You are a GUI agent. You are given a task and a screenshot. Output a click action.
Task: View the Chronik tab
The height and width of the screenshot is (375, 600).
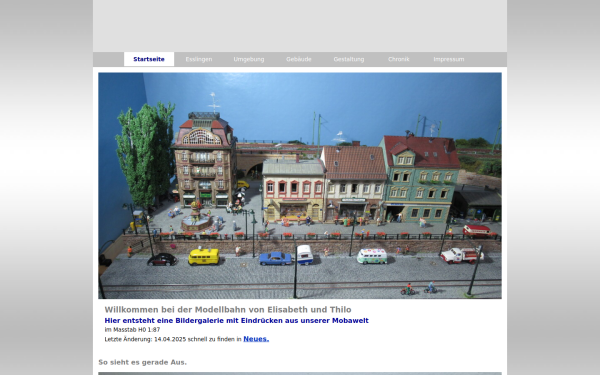click(x=399, y=59)
